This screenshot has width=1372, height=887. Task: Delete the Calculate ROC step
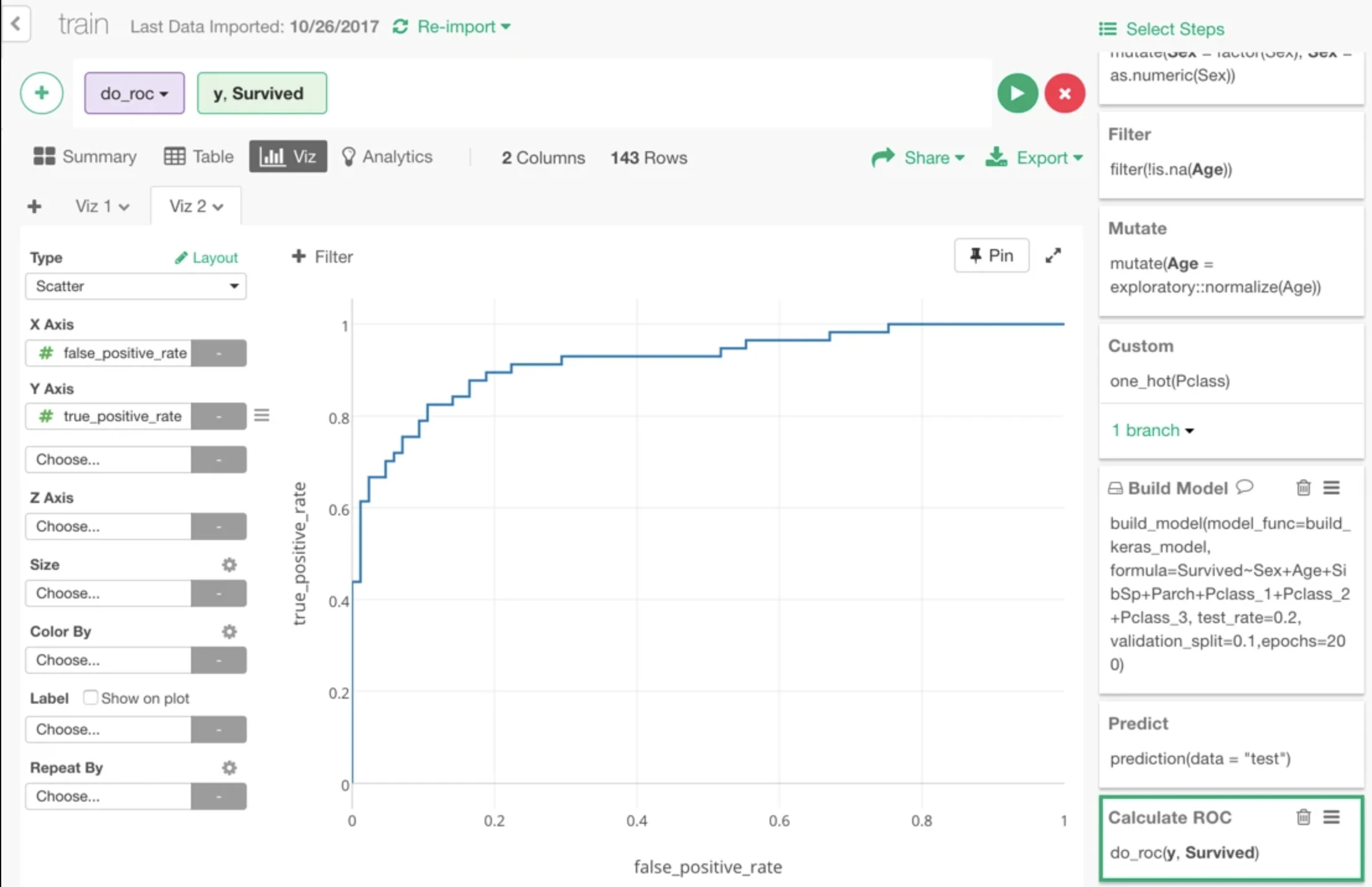[1303, 818]
